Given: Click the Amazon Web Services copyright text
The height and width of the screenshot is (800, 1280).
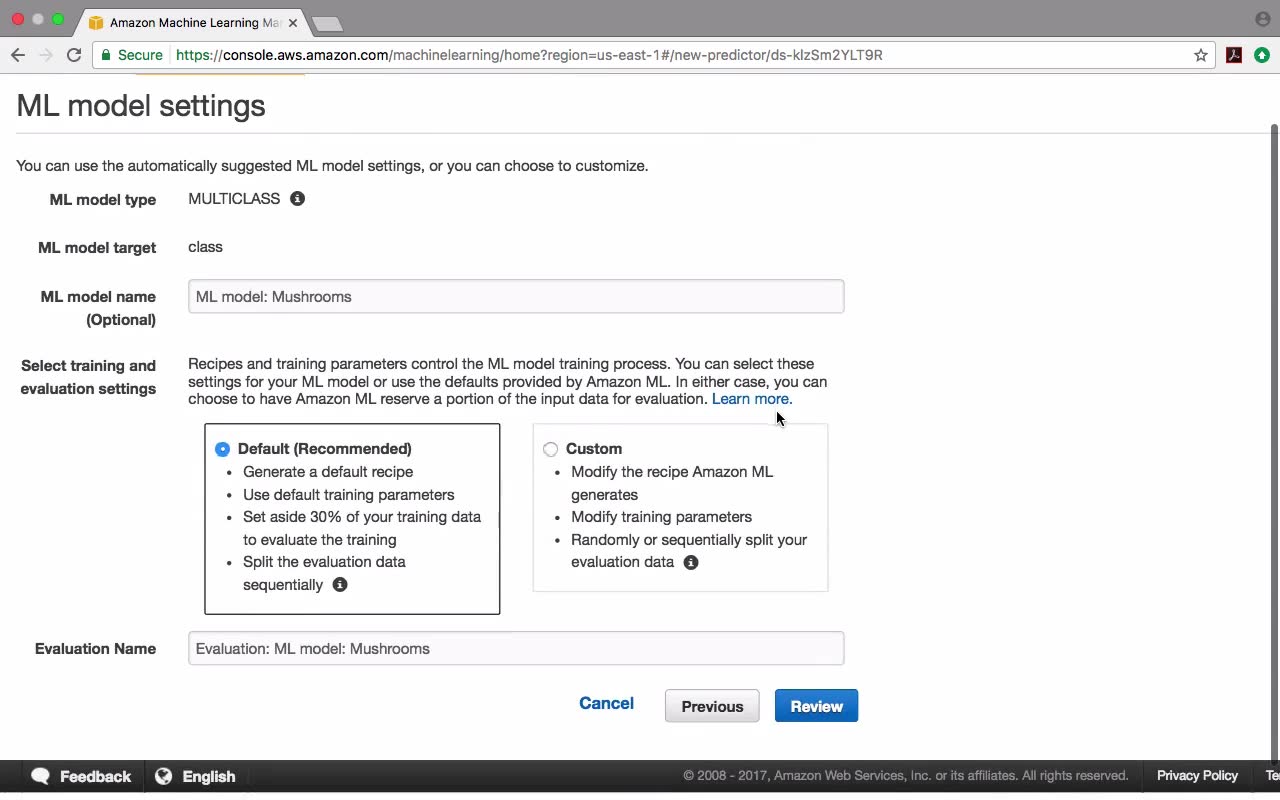Looking at the screenshot, I should [906, 776].
